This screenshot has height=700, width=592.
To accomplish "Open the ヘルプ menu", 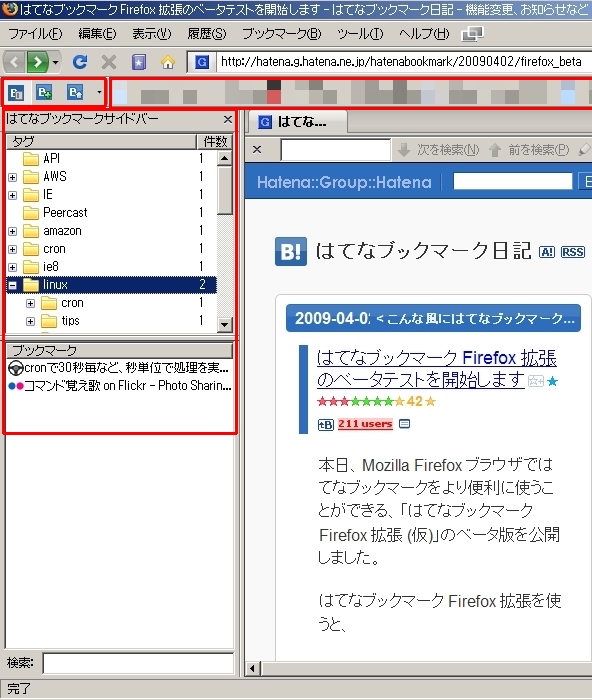I will point(424,34).
